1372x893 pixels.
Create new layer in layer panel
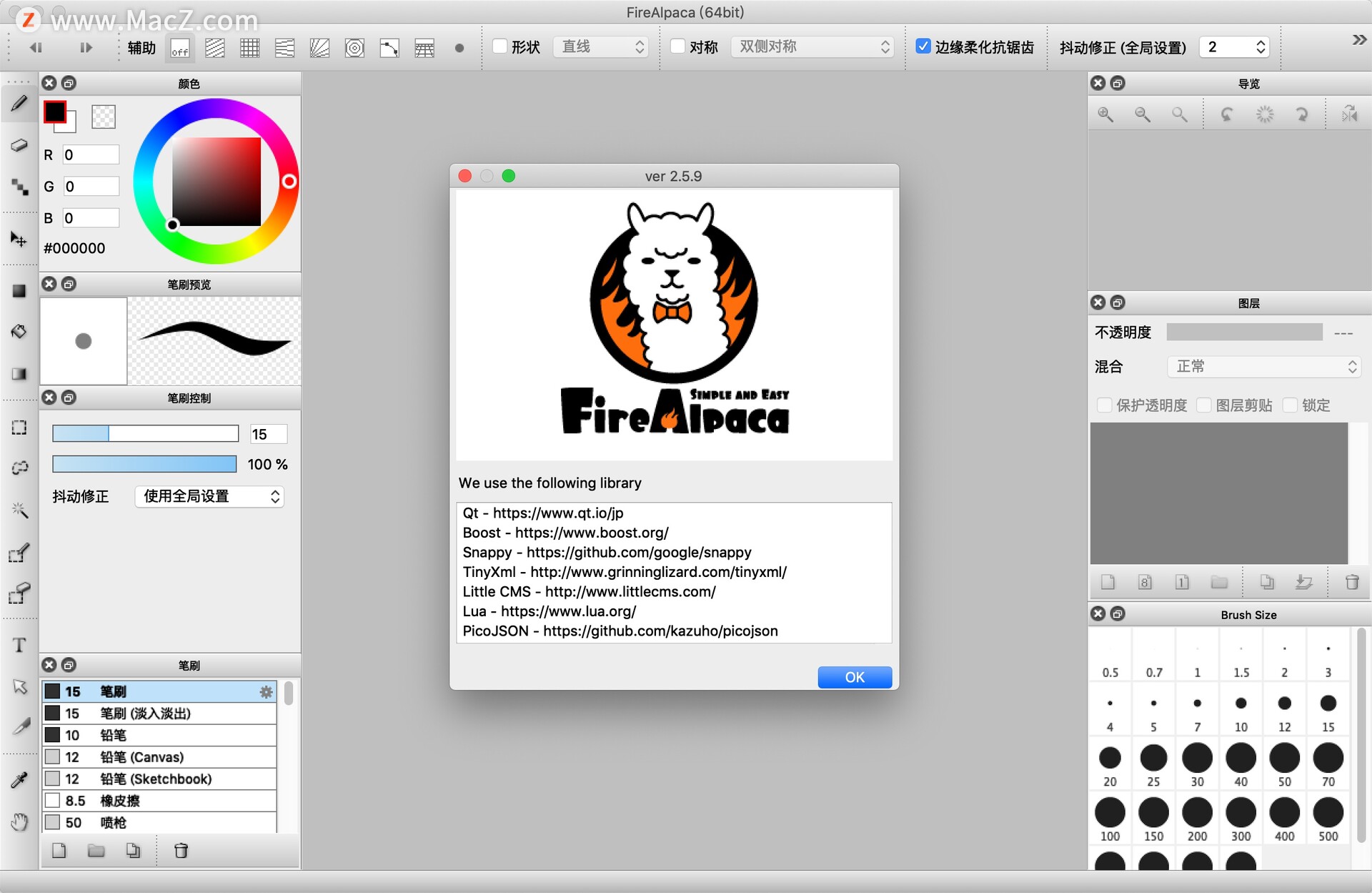tap(1108, 583)
